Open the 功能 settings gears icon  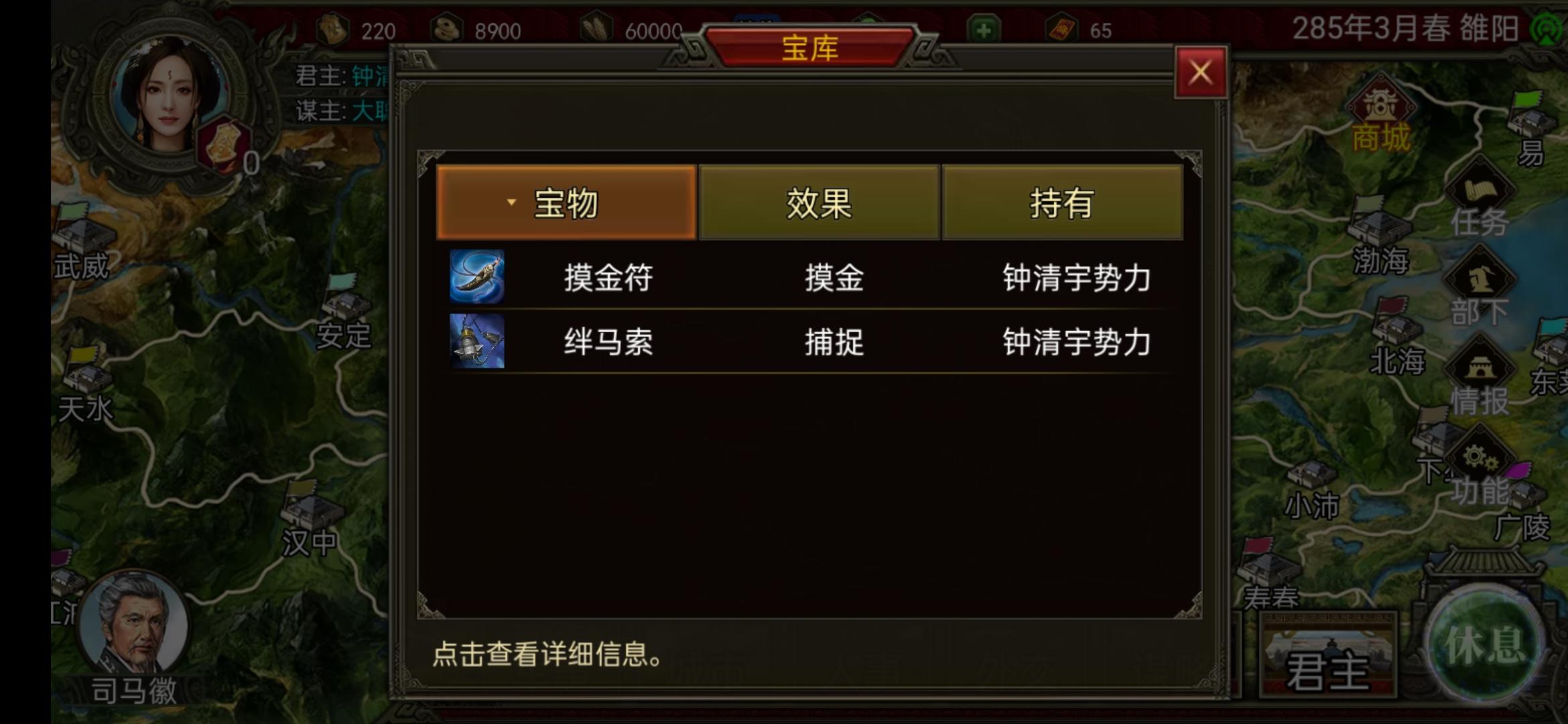(1480, 459)
